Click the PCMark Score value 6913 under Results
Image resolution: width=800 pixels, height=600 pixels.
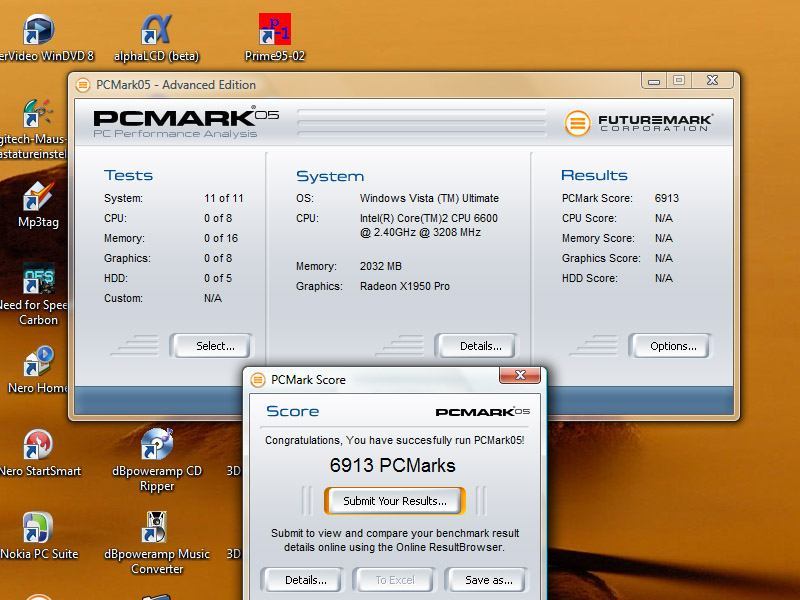[x=666, y=198]
